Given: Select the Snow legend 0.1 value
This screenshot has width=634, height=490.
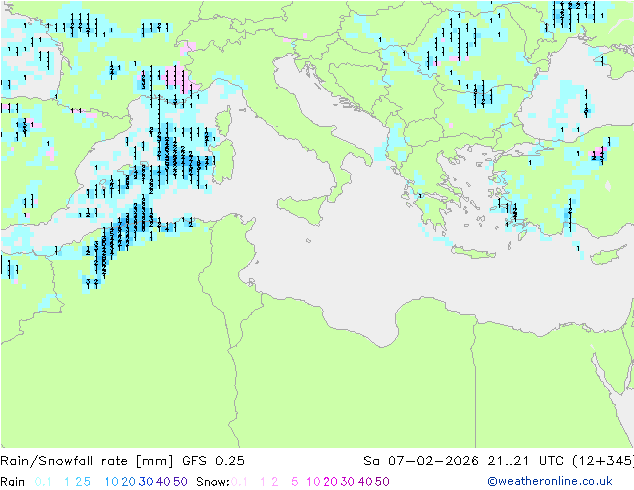Looking at the screenshot, I should pos(239,482).
